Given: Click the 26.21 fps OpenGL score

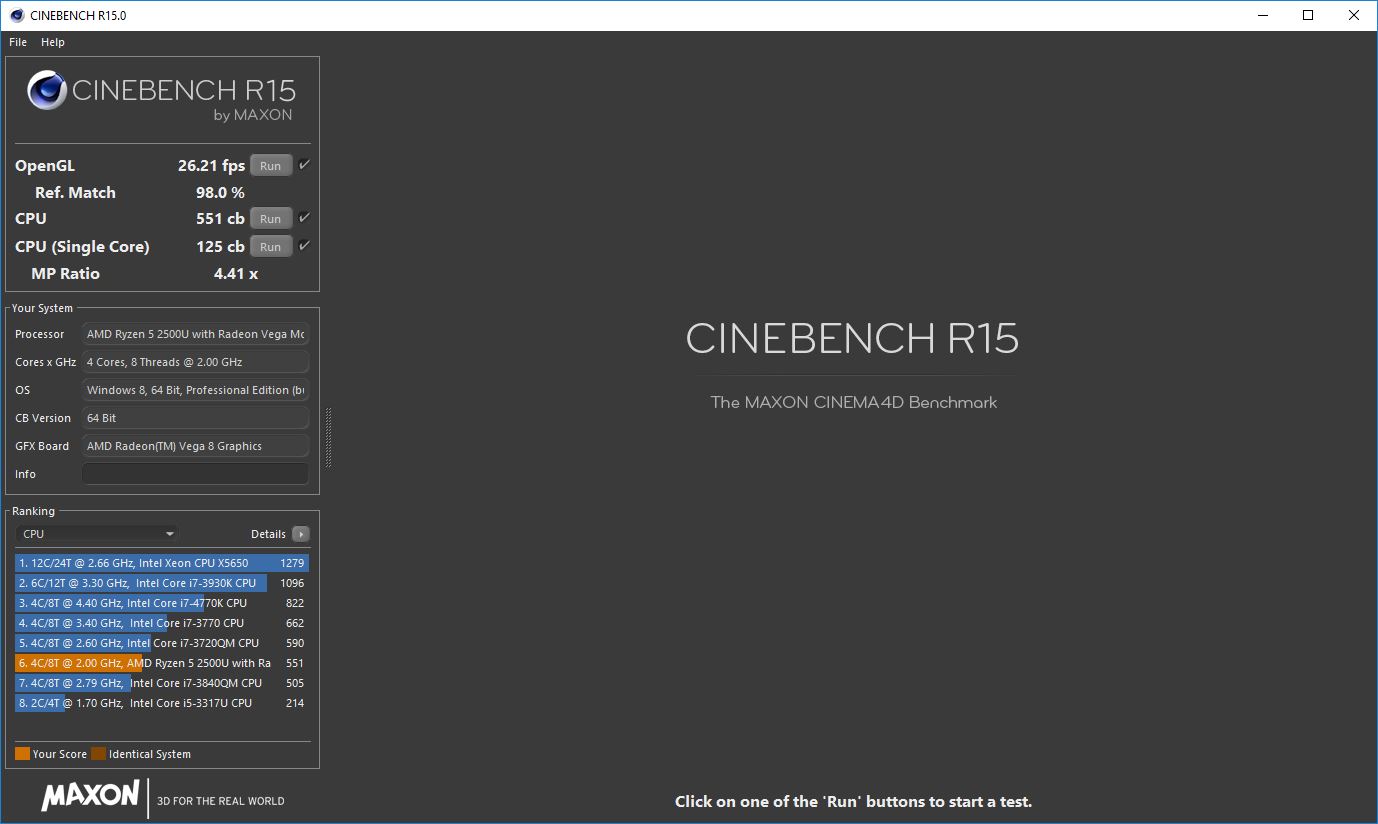Looking at the screenshot, I should click(x=211, y=166).
